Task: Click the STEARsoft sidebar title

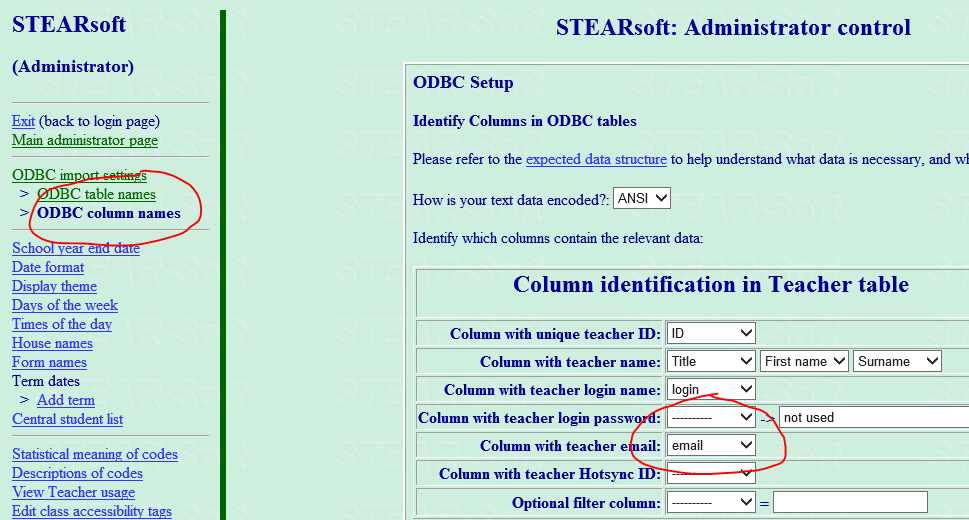Action: (x=69, y=25)
